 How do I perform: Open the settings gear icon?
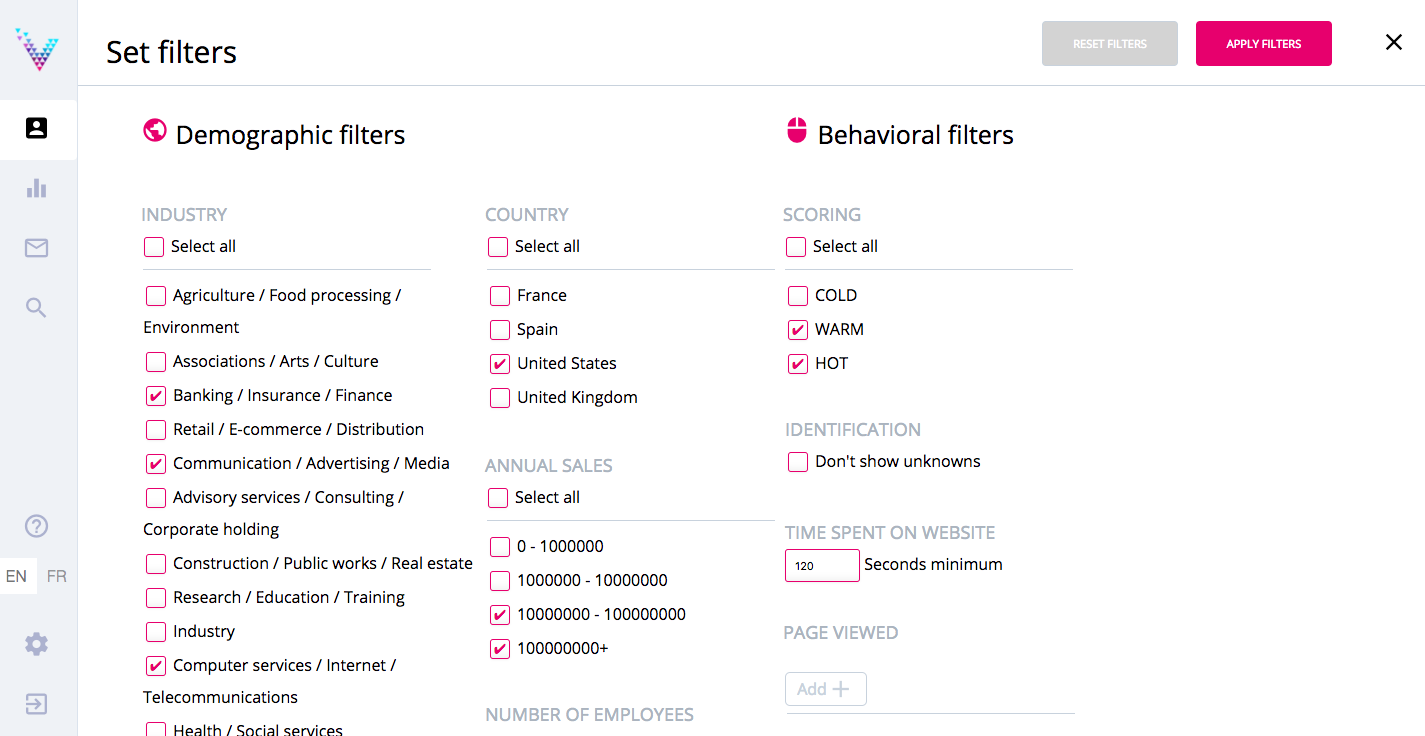[37, 644]
